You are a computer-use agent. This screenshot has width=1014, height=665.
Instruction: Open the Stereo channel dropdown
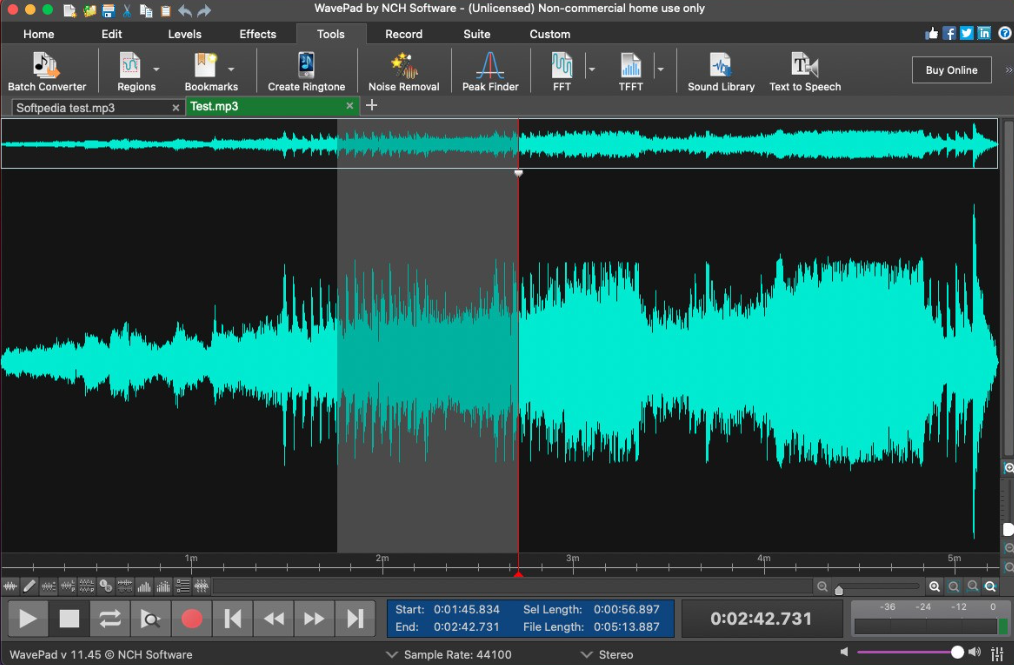tap(607, 655)
